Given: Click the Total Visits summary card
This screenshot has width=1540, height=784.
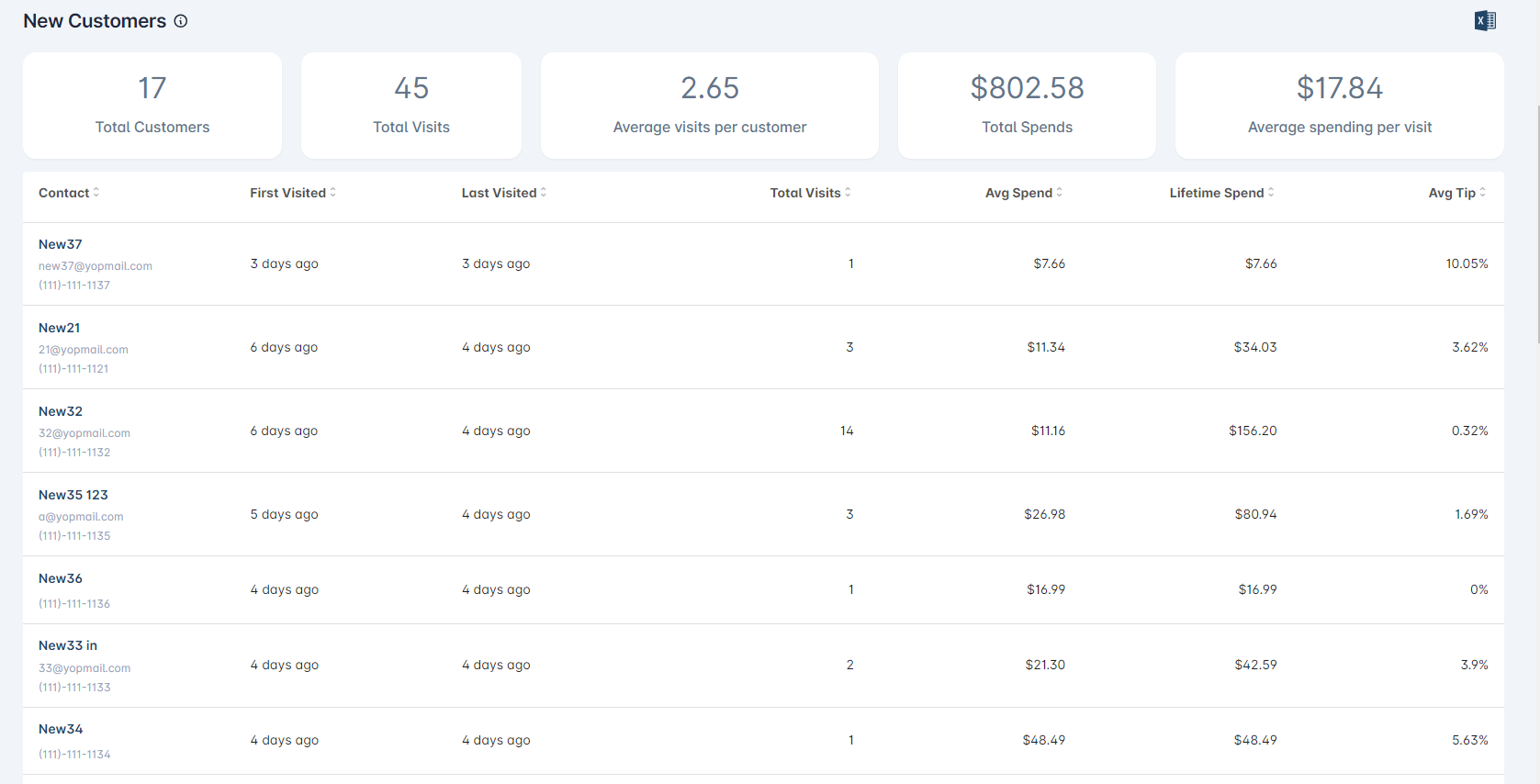Looking at the screenshot, I should click(x=411, y=106).
